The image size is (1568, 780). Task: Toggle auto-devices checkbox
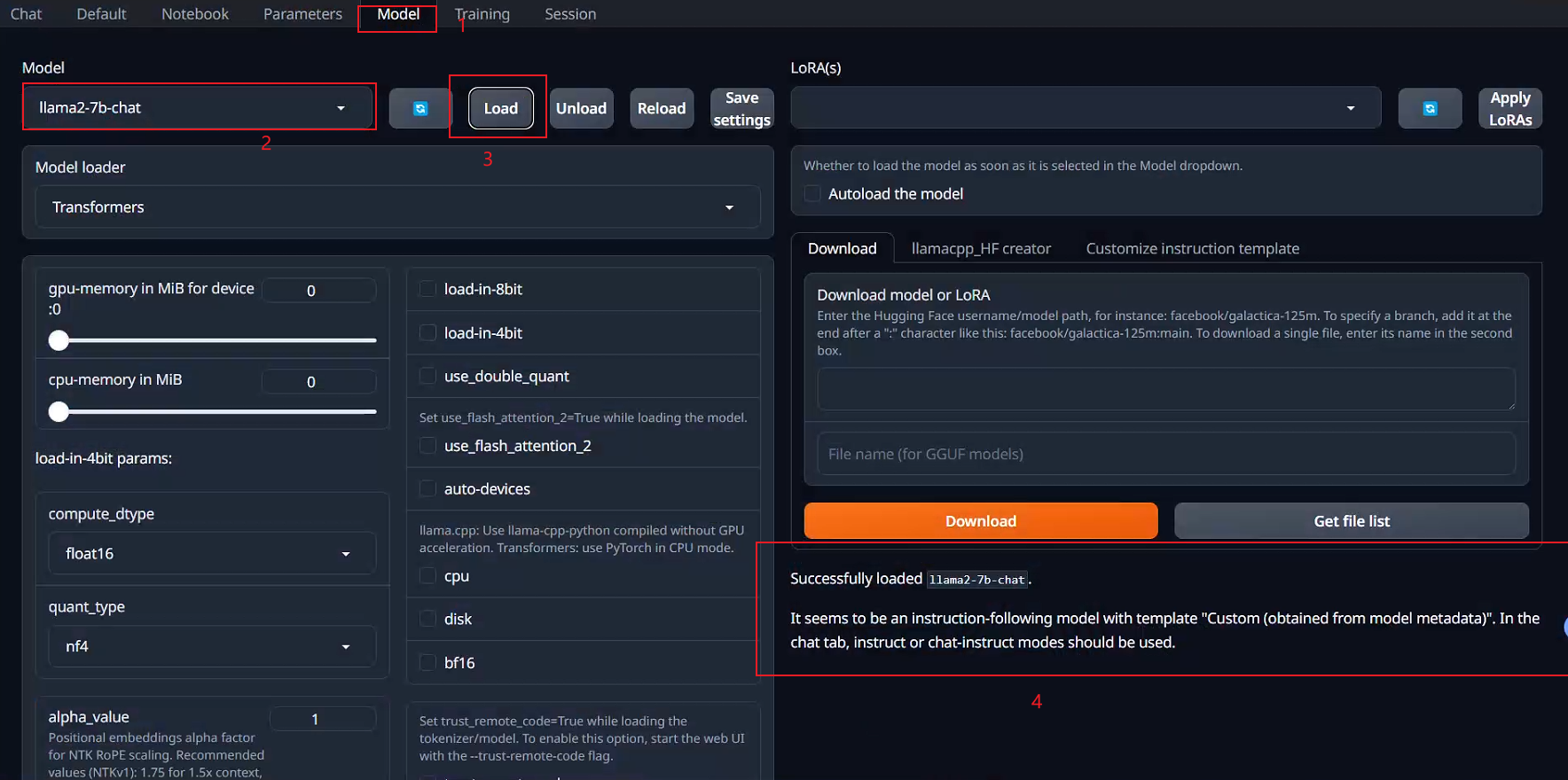428,488
